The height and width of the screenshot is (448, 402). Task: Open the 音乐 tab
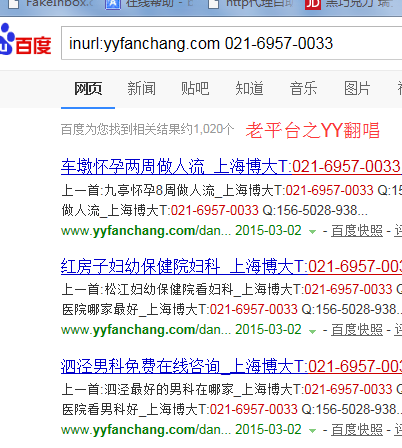[303, 89]
